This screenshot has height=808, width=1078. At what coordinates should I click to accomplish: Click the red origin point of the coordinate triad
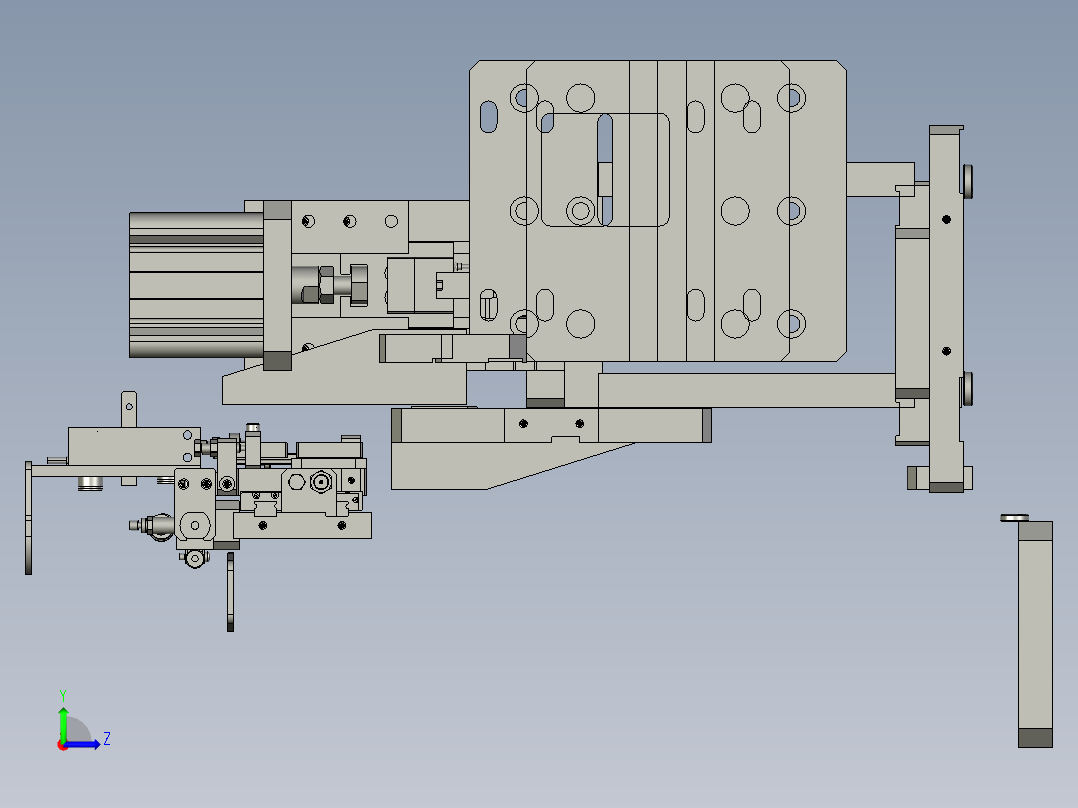point(62,745)
